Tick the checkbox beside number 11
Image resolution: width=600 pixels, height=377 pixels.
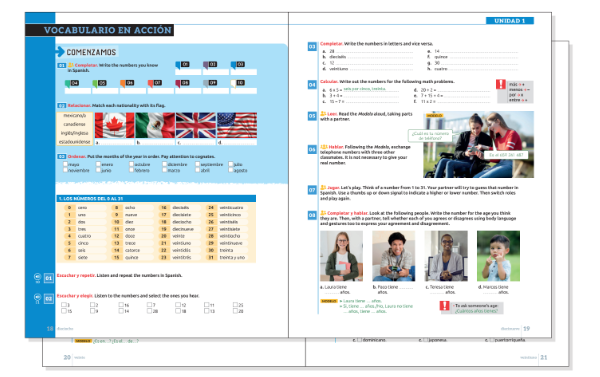207,305
